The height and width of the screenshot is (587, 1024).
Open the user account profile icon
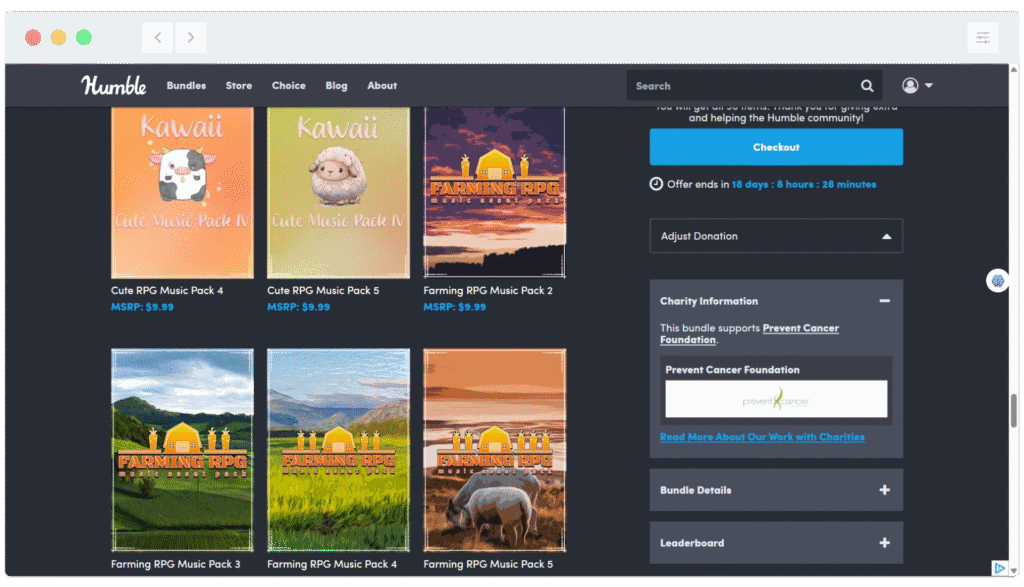pos(909,85)
